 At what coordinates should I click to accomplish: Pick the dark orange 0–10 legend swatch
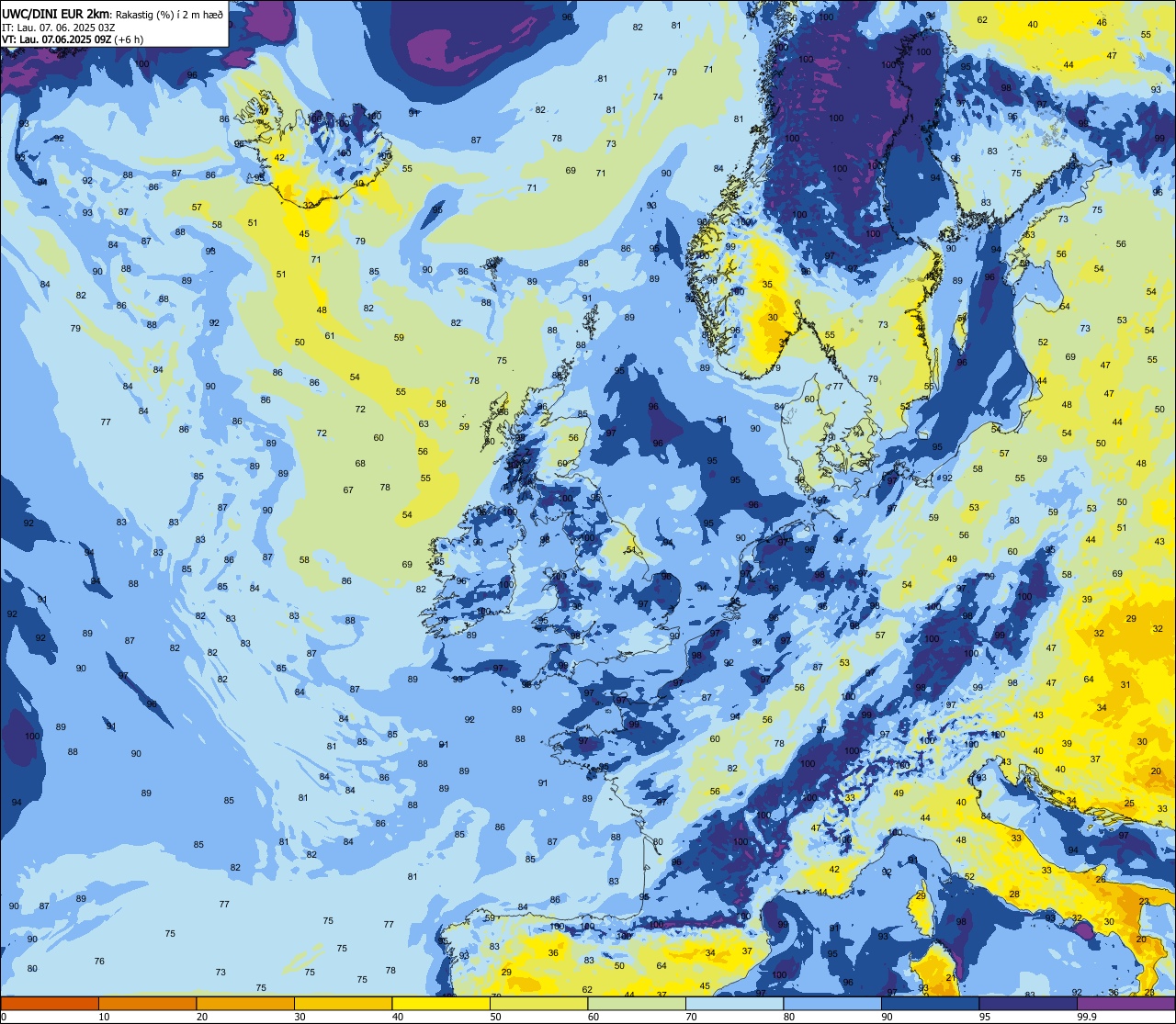click(x=50, y=1003)
